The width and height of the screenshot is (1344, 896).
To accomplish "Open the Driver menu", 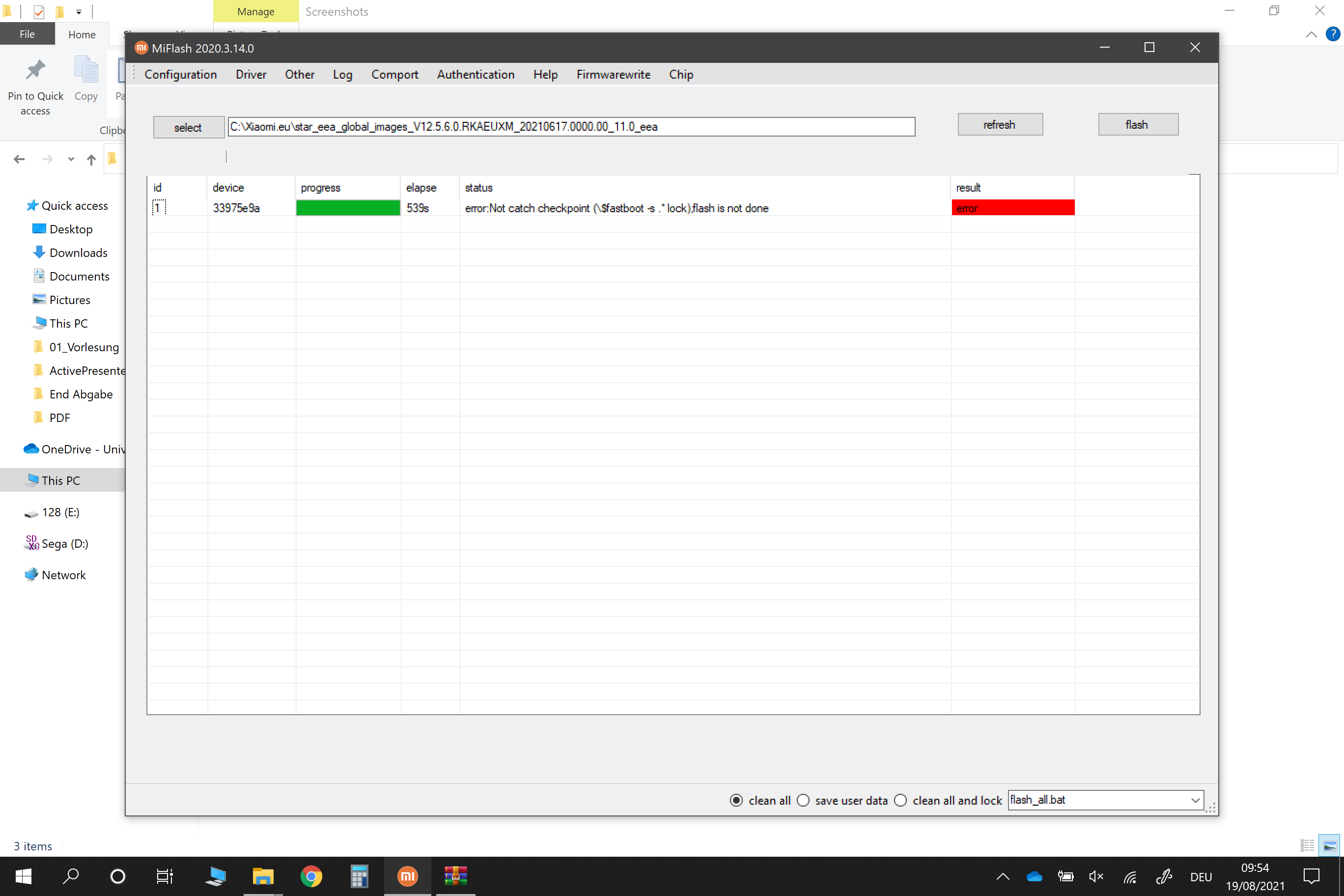I will pos(251,74).
